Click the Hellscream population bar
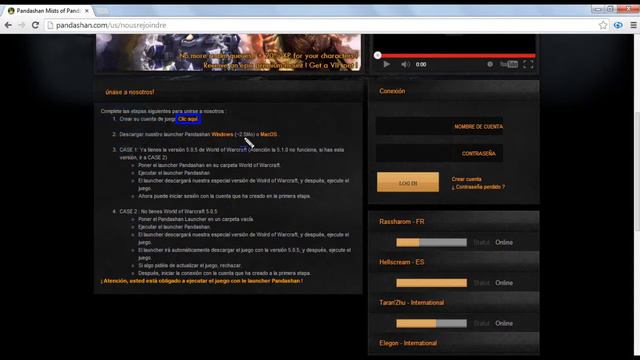Image resolution: width=640 pixels, height=360 pixels. click(431, 283)
